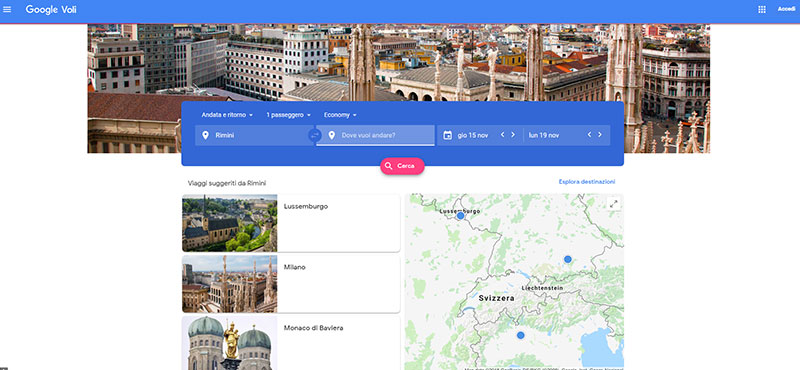Open the Esplora destinazioni link

tap(587, 182)
